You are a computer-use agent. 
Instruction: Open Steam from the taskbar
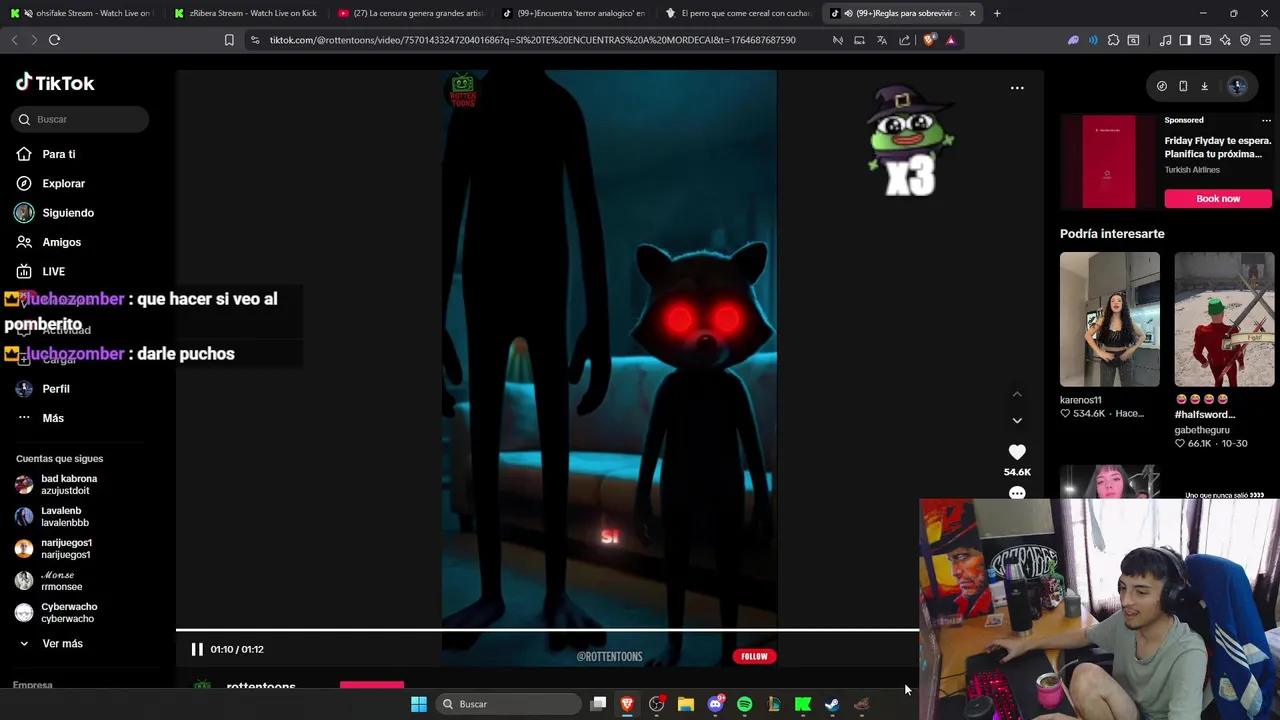coord(831,704)
